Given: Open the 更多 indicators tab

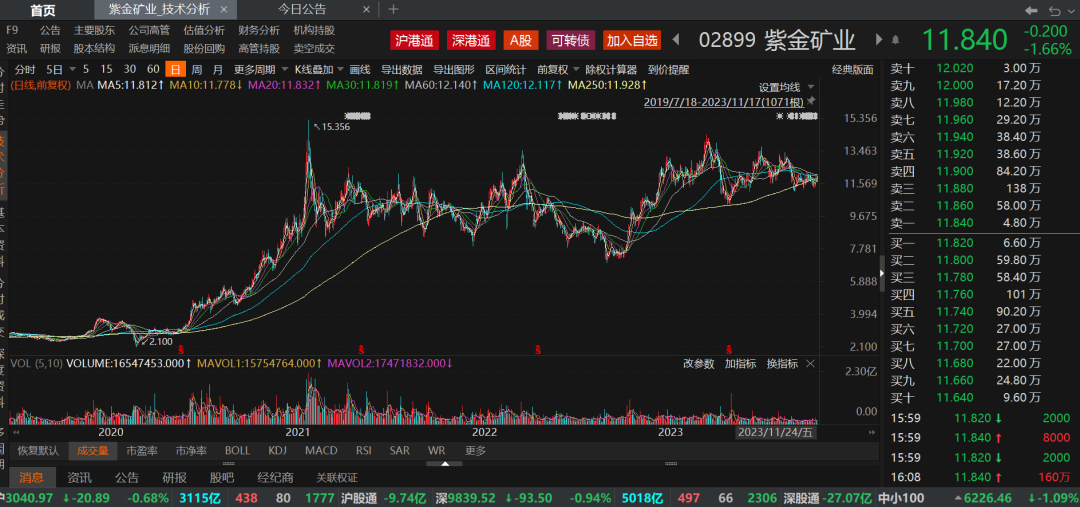Looking at the screenshot, I should tap(475, 451).
